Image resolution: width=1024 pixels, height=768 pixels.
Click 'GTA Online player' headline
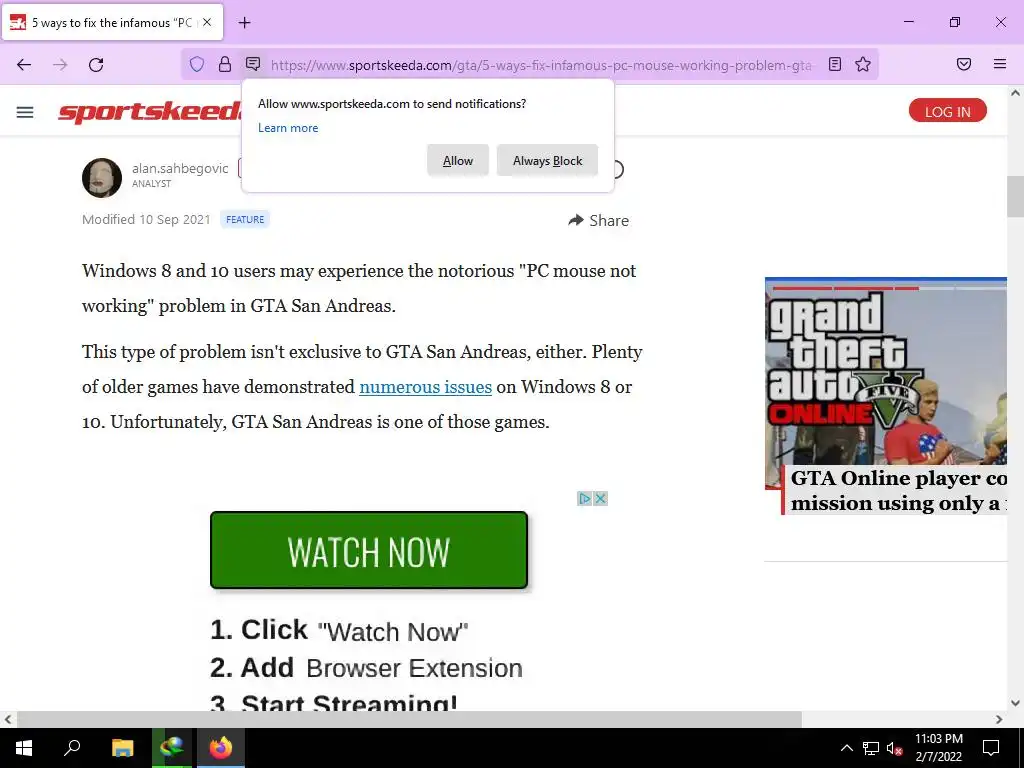[x=899, y=490]
